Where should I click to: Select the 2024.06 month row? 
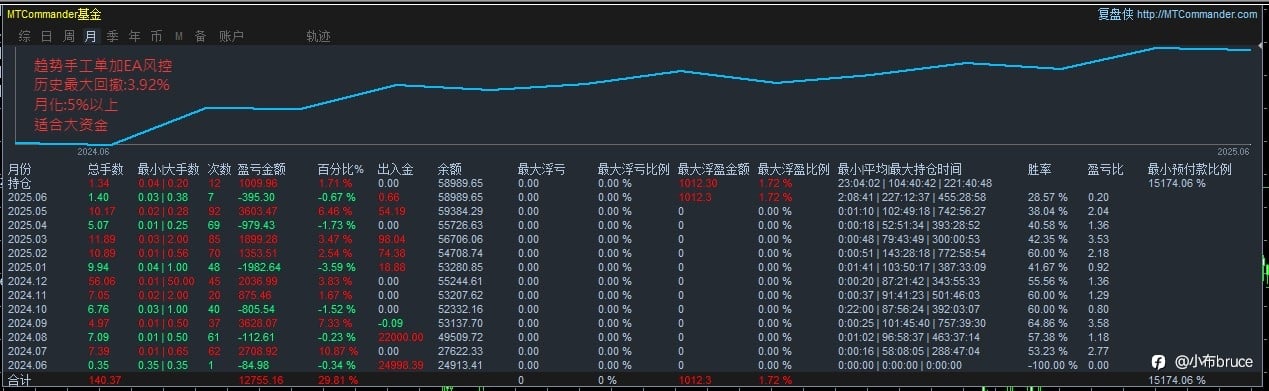(634, 366)
